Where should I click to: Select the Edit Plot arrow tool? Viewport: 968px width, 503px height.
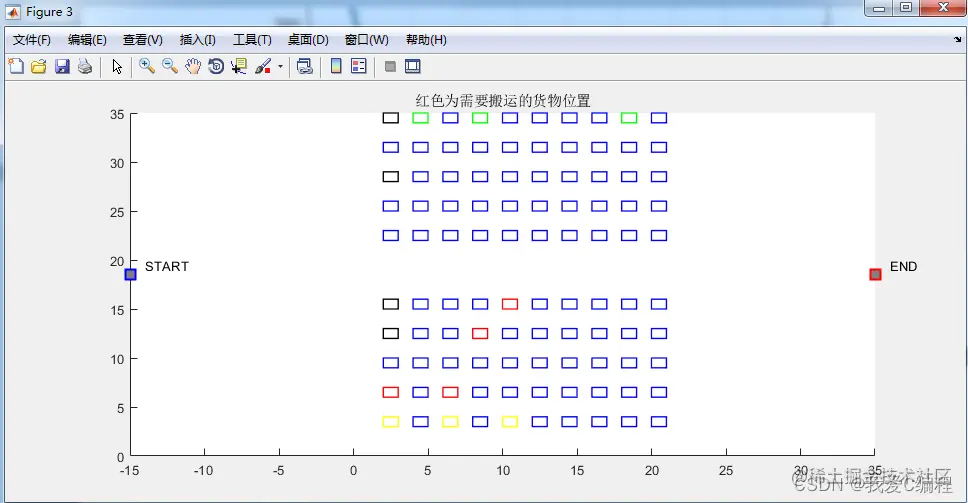[117, 66]
